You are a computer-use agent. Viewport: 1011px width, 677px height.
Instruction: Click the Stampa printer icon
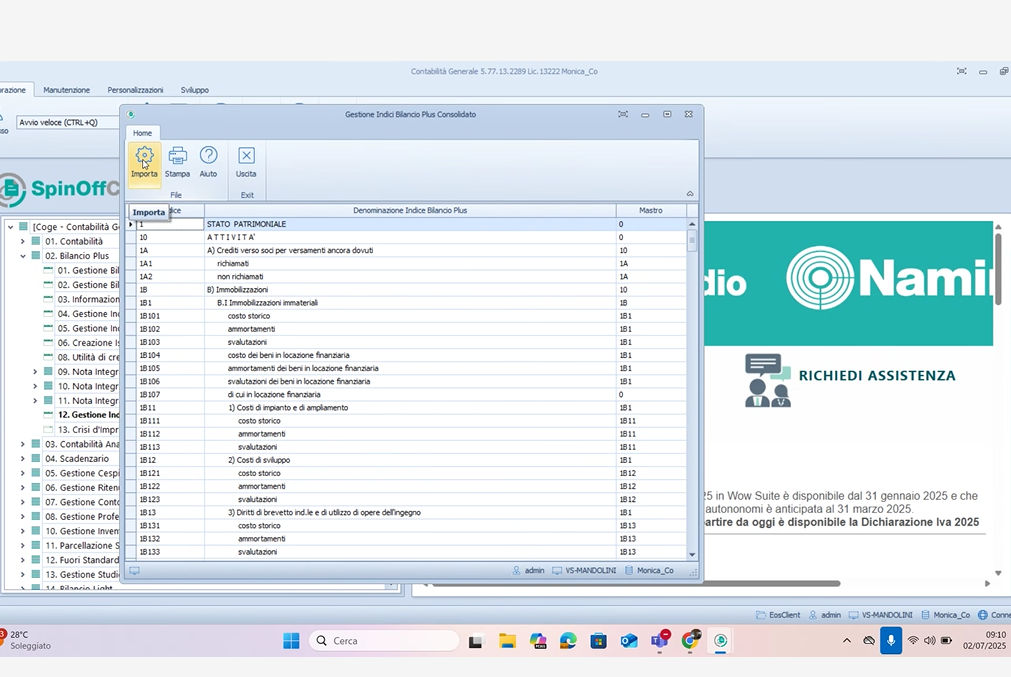[177, 155]
